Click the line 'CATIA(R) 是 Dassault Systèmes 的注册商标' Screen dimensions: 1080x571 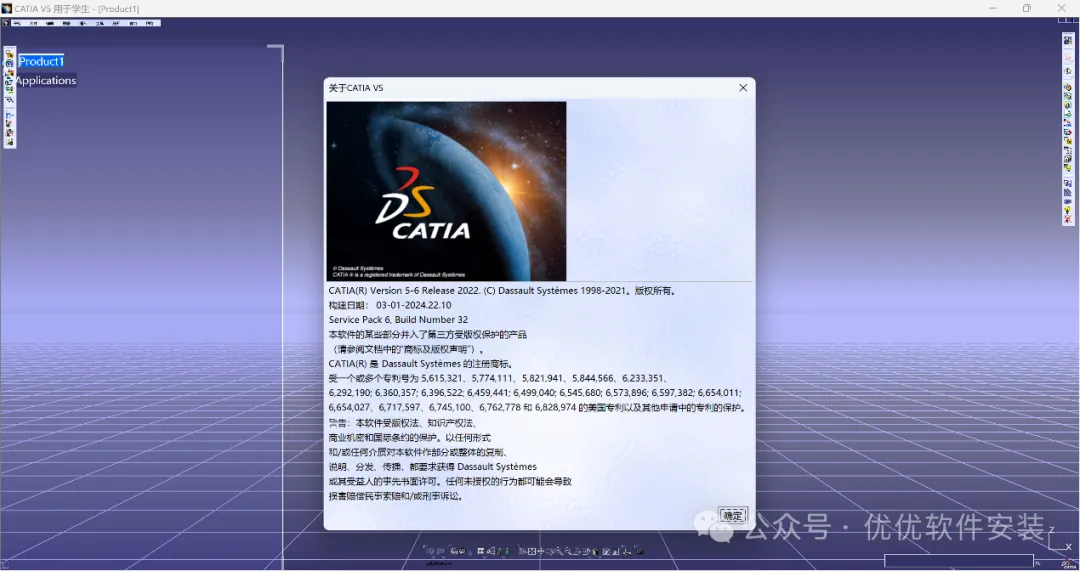click(421, 364)
